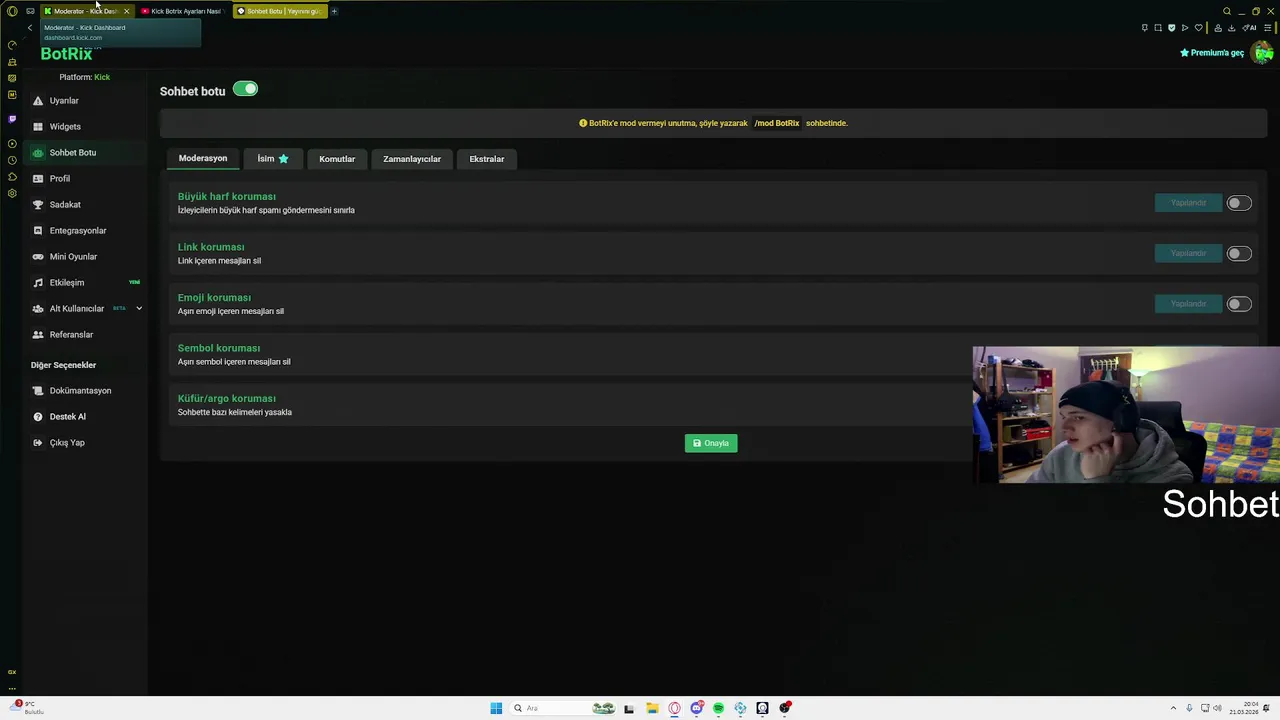Open Widgets via its grid icon
Image resolution: width=1280 pixels, height=720 pixels.
tap(38, 127)
